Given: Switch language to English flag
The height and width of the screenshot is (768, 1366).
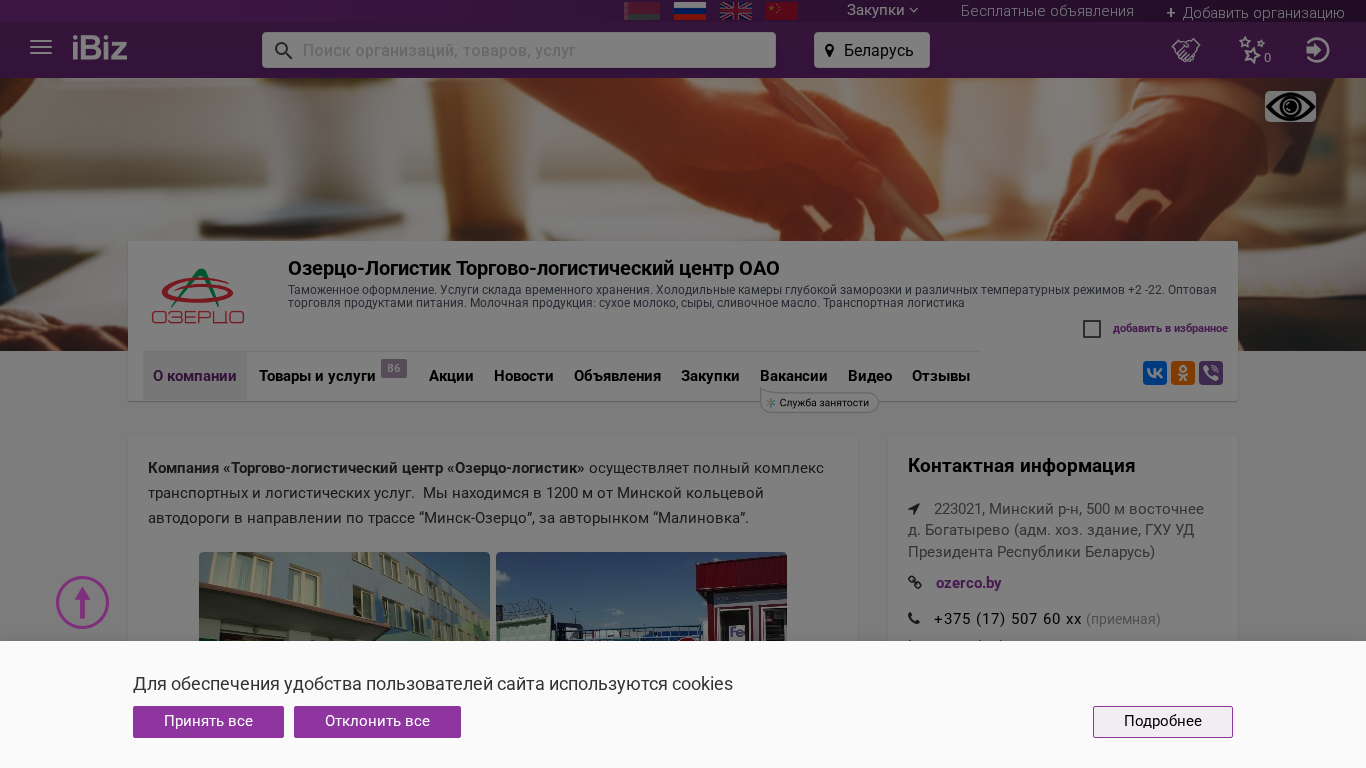Looking at the screenshot, I should [x=736, y=11].
